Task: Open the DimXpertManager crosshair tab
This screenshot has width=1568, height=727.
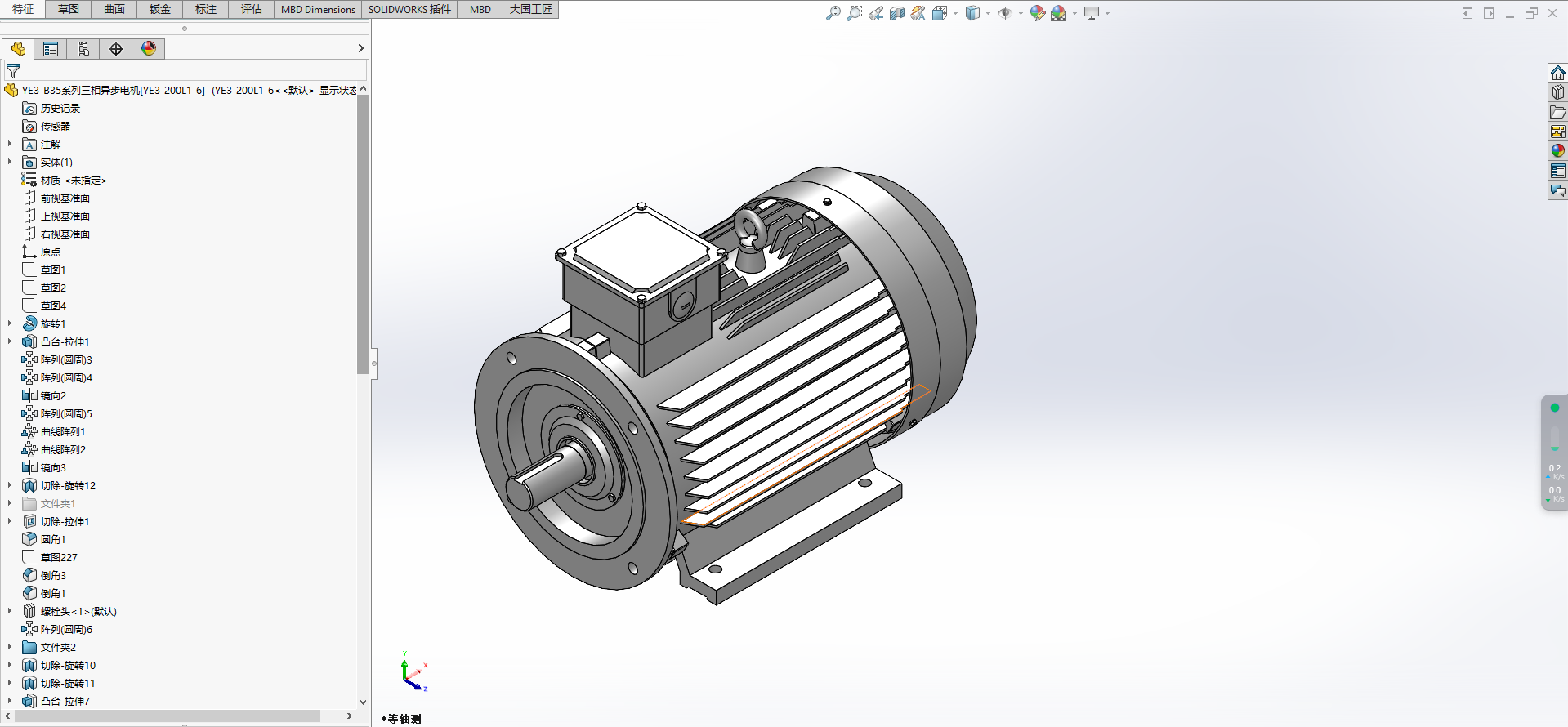Action: 116,49
